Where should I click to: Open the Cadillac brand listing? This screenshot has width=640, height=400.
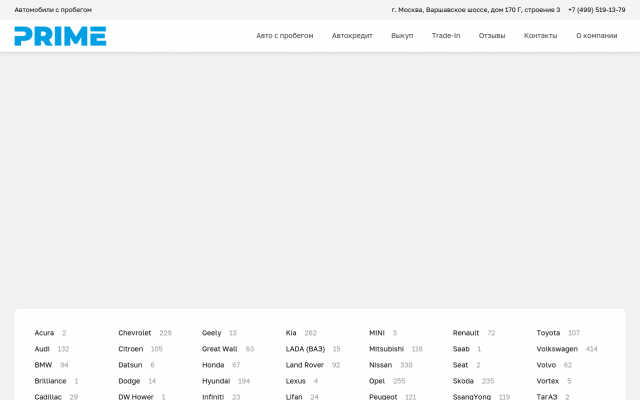(x=48, y=396)
